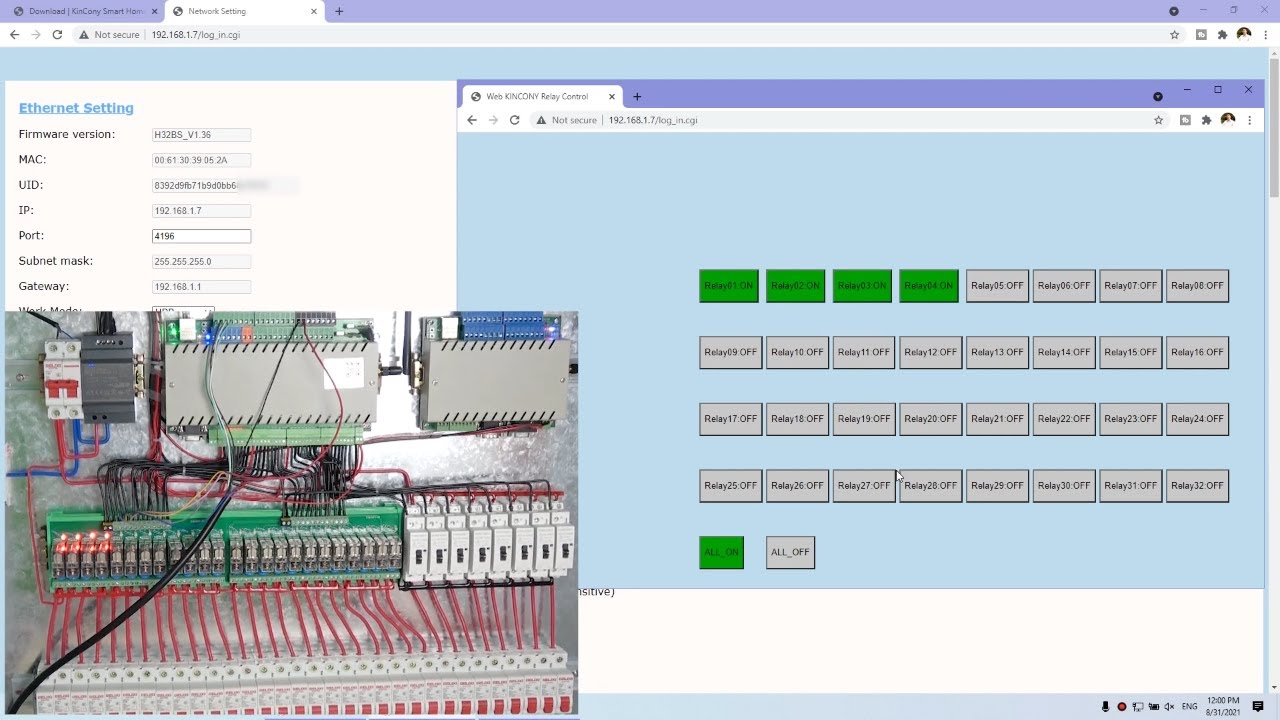1280x720 pixels.
Task: Add new tab in Relay Control window
Action: pyautogui.click(x=637, y=97)
